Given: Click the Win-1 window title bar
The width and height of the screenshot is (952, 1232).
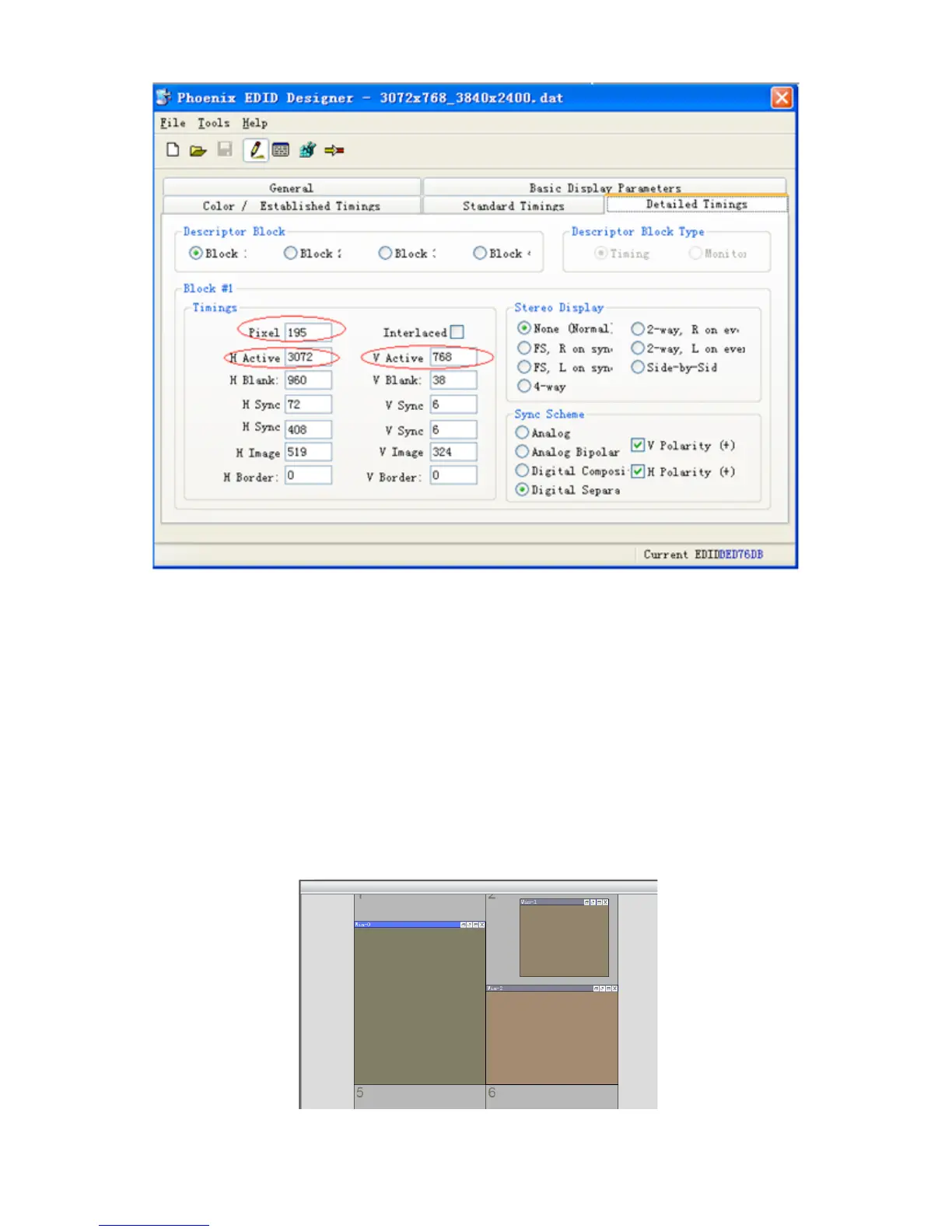Looking at the screenshot, I should 564,902.
